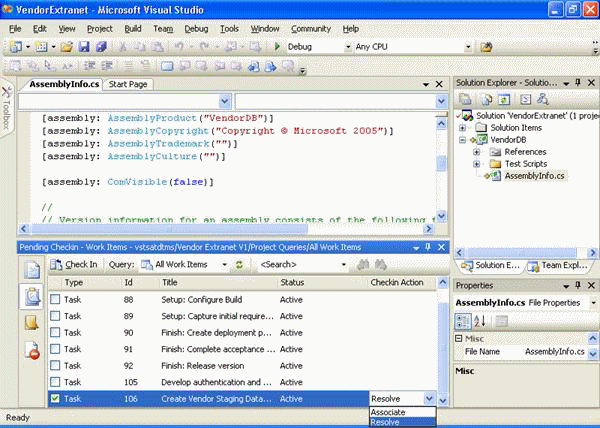Sort work items by Title column
This screenshot has height=428, width=600.
tap(217, 283)
